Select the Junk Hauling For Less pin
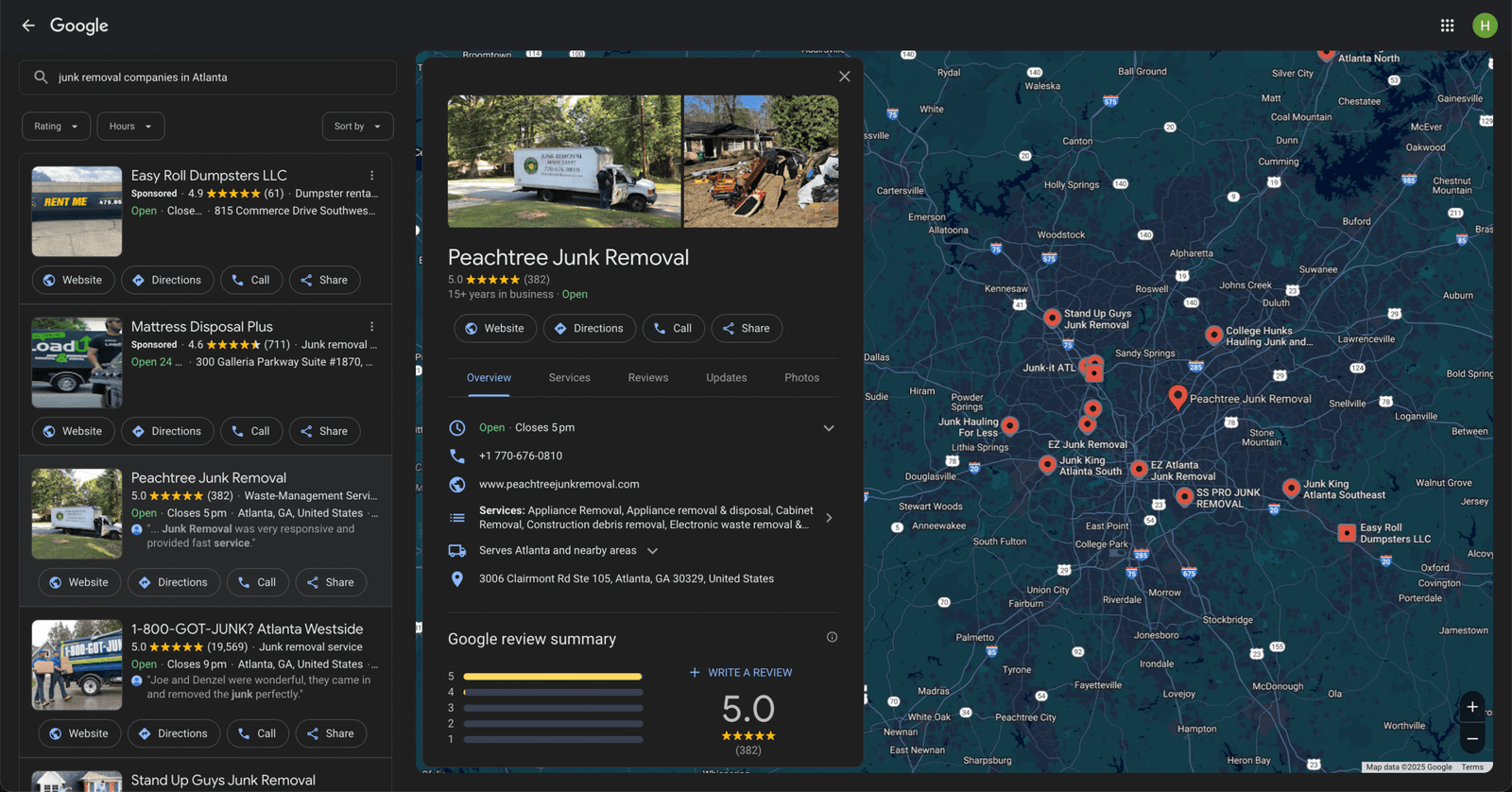The height and width of the screenshot is (792, 1512). (x=1010, y=425)
